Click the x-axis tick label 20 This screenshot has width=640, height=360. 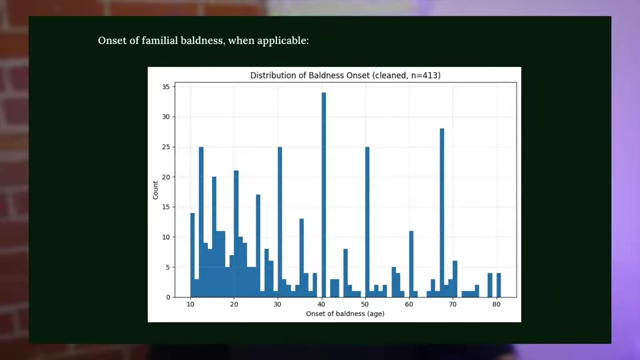point(234,304)
